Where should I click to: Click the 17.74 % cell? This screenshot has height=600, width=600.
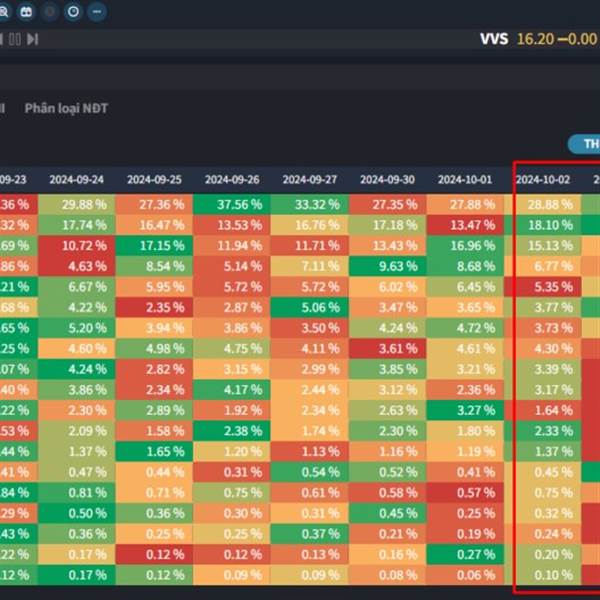point(77,225)
